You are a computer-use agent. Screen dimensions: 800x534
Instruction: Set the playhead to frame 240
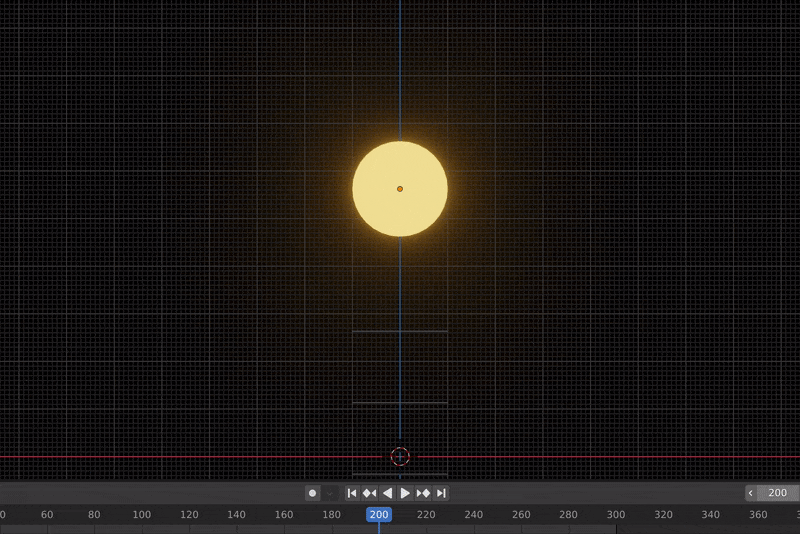pos(473,515)
